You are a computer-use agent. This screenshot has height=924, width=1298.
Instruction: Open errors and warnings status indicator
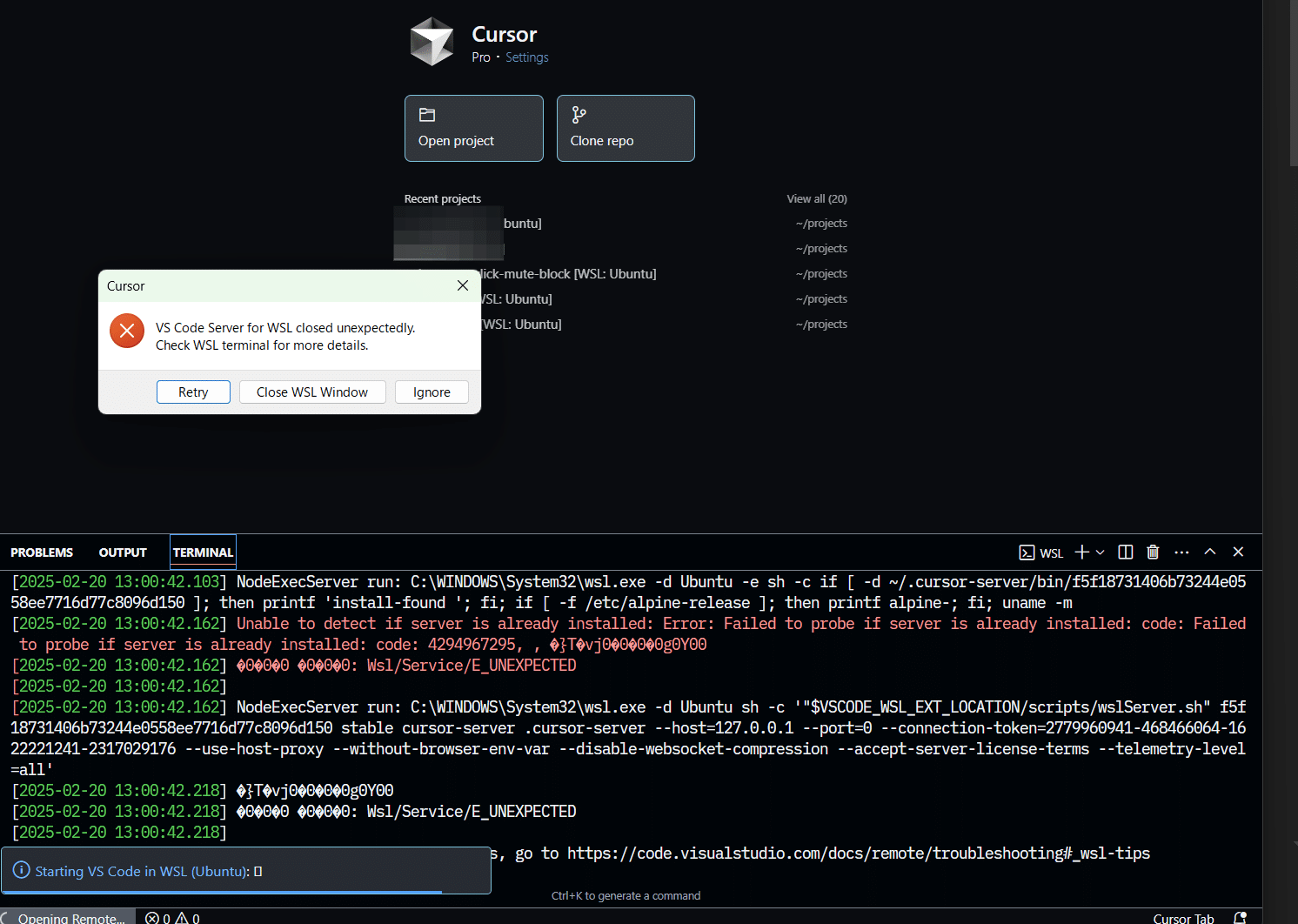tap(172, 918)
